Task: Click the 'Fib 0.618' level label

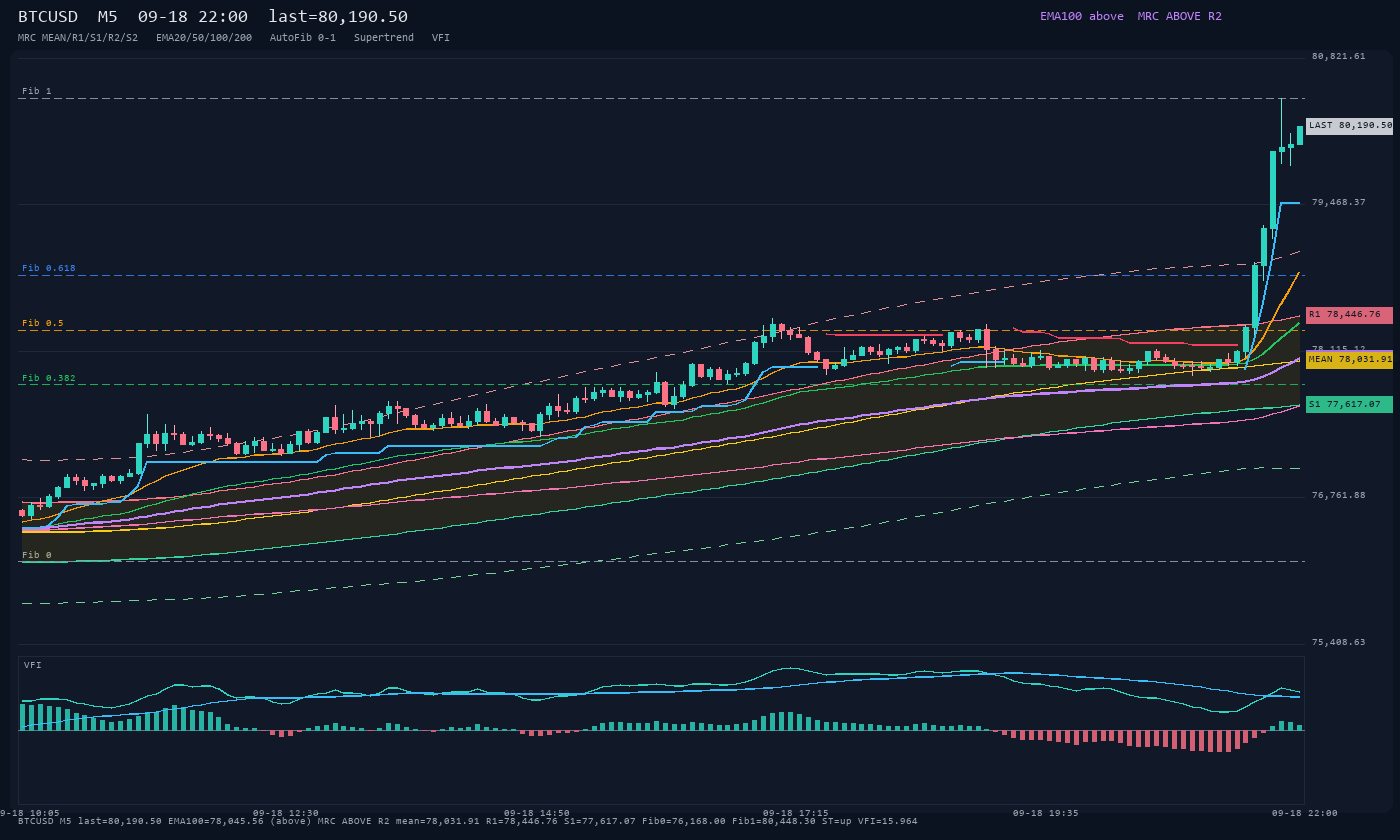Action: (49, 268)
